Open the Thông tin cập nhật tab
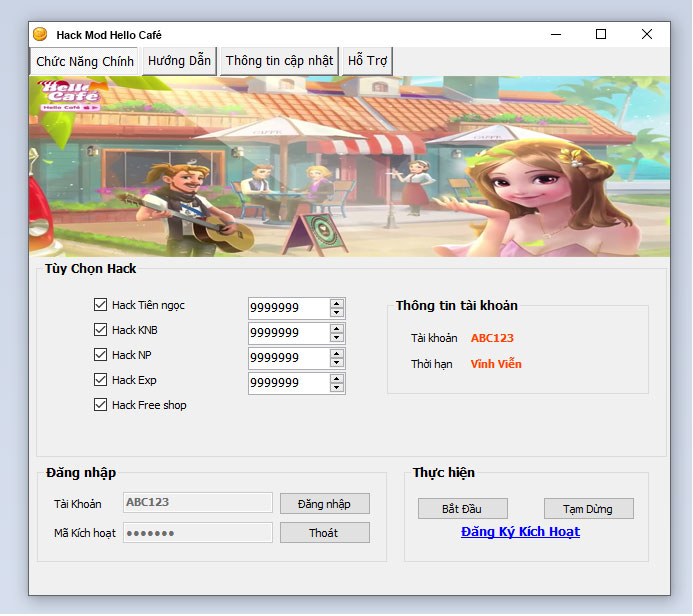 (x=279, y=61)
